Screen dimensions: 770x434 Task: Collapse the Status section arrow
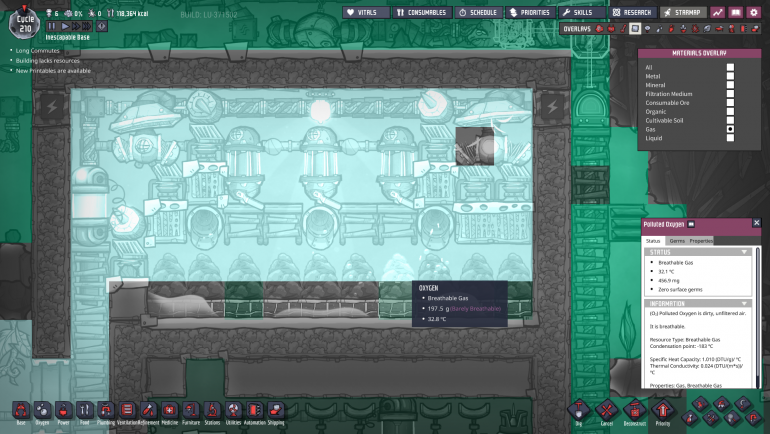coord(744,252)
